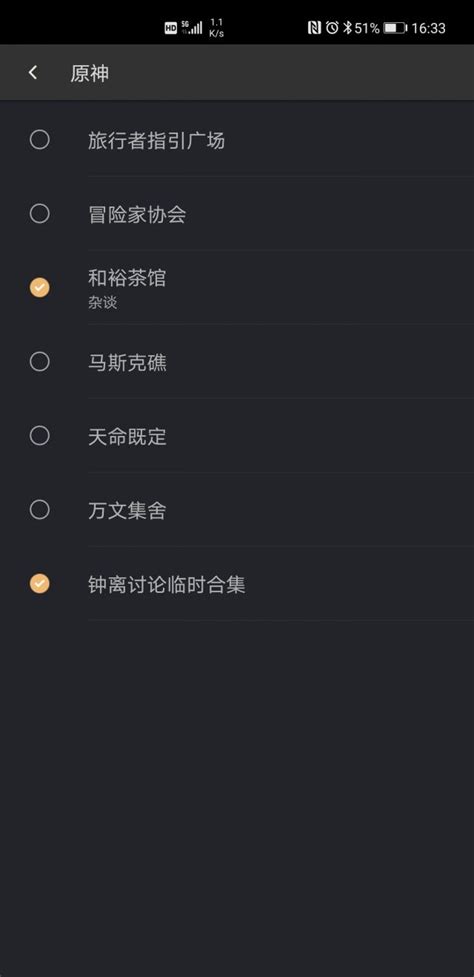Tap the 天命既定 label text

tap(127, 437)
